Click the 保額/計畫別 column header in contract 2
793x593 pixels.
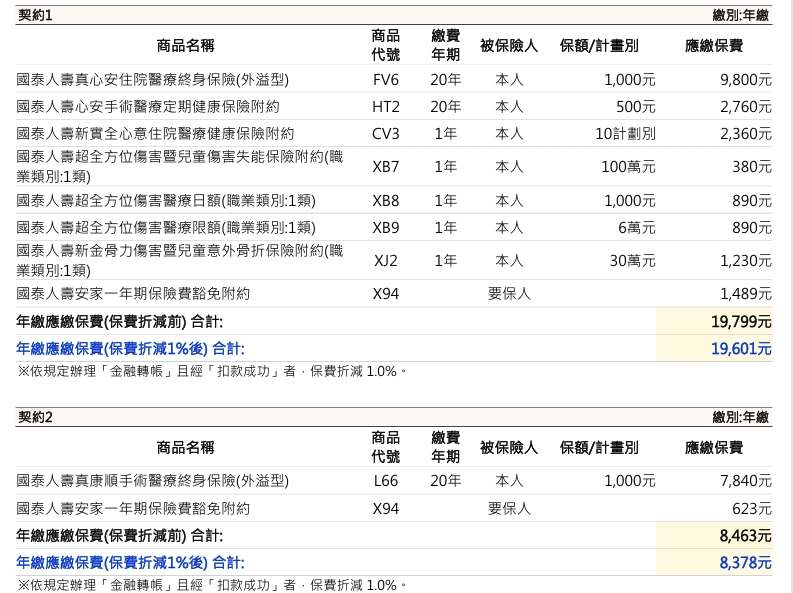click(x=599, y=447)
